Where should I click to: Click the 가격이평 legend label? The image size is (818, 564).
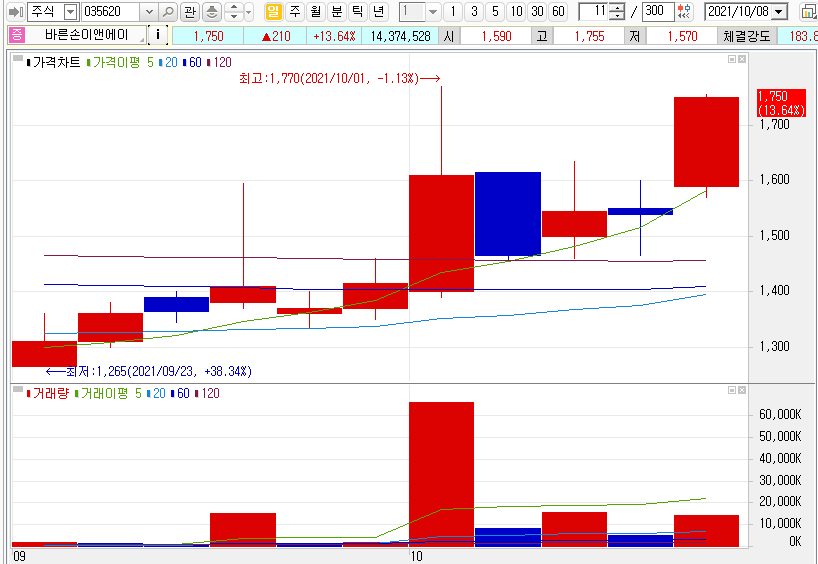(x=116, y=63)
